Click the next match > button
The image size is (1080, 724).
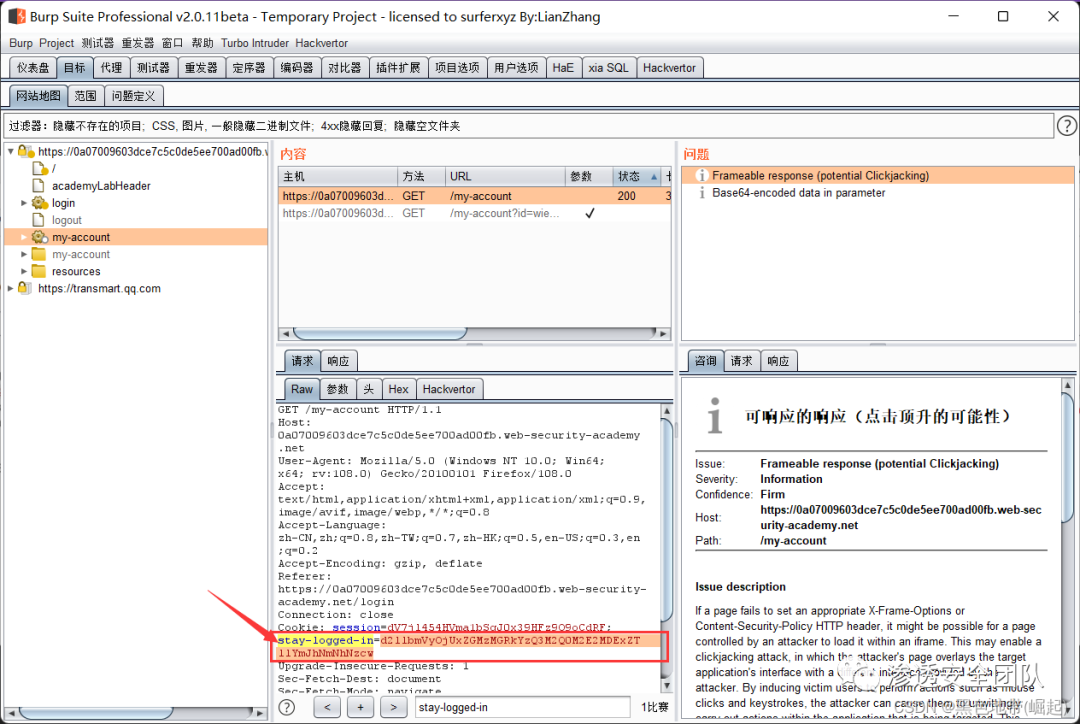pos(393,707)
